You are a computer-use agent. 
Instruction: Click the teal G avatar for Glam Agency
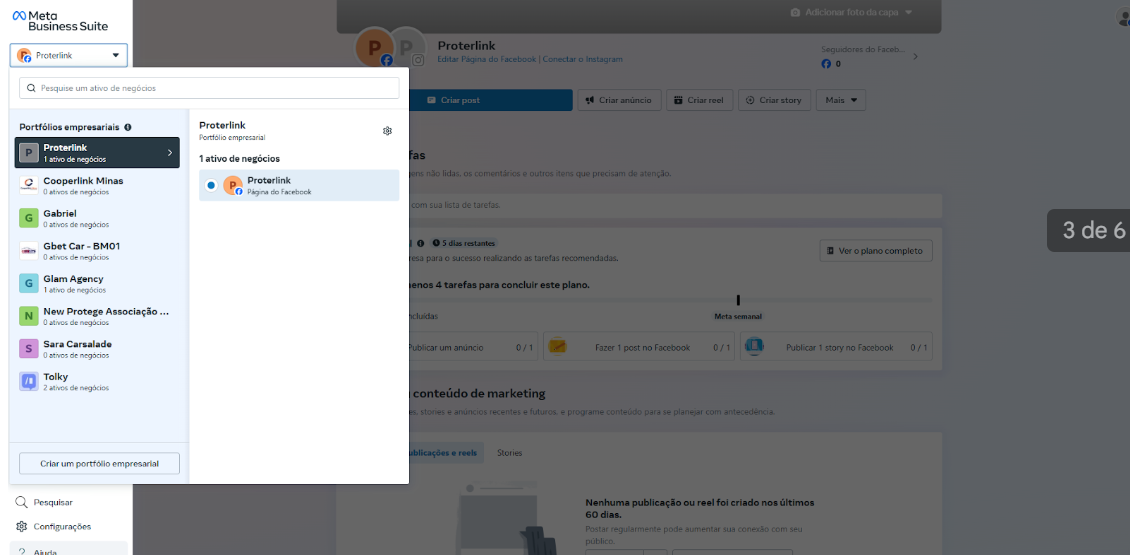[x=29, y=283]
